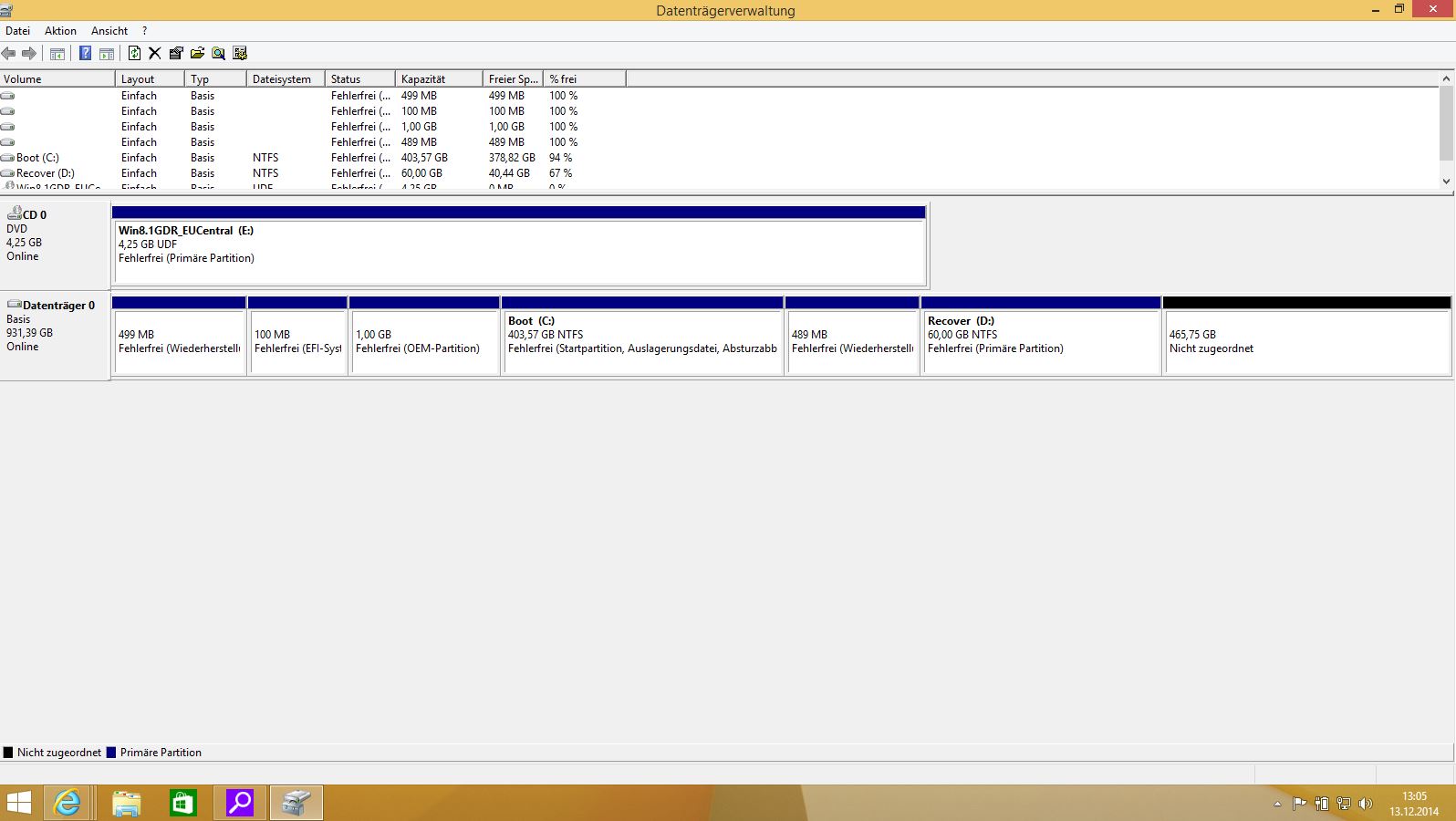Click the Refresh toolbar icon
Image resolution: width=1456 pixels, height=821 pixels.
tap(134, 54)
